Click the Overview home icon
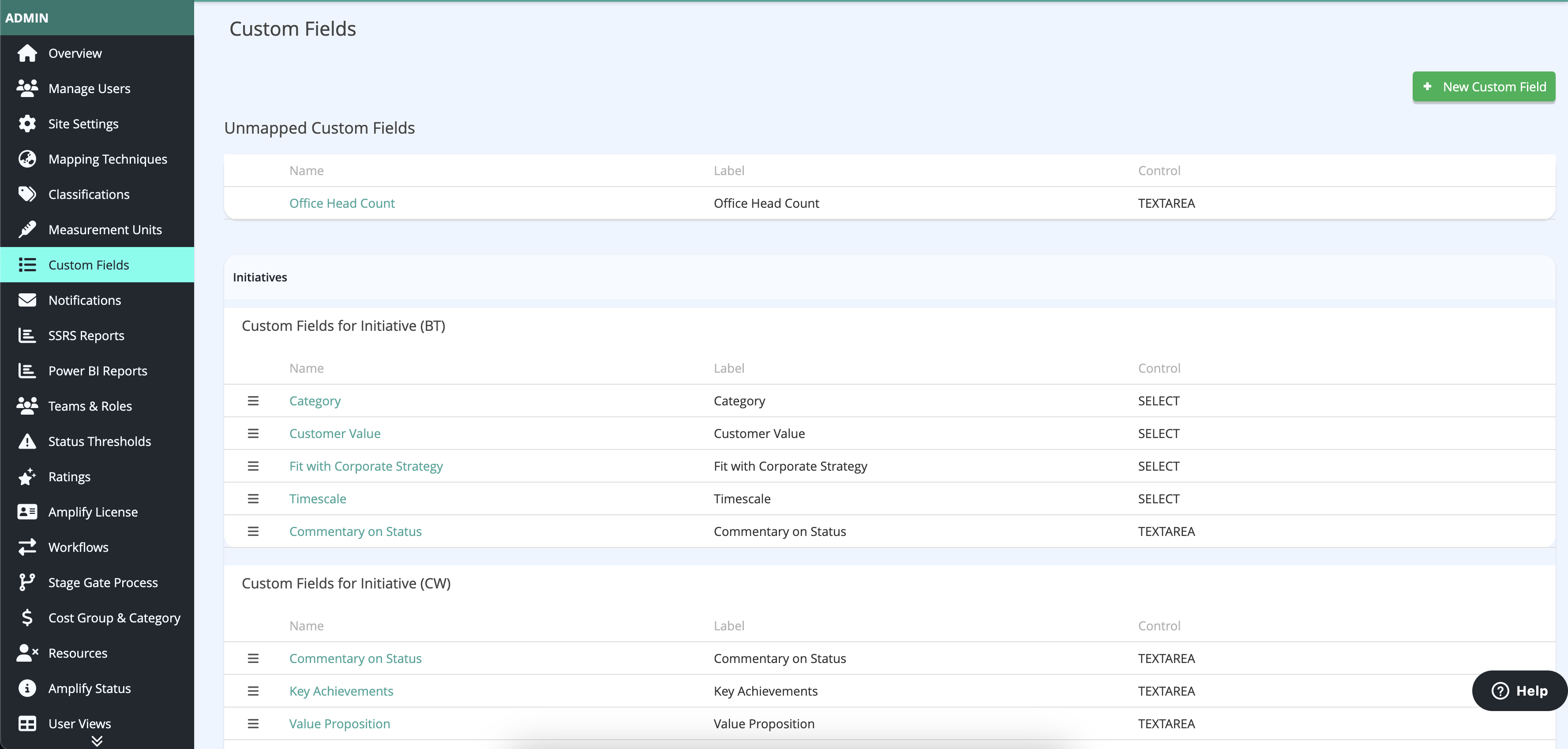 coord(27,53)
